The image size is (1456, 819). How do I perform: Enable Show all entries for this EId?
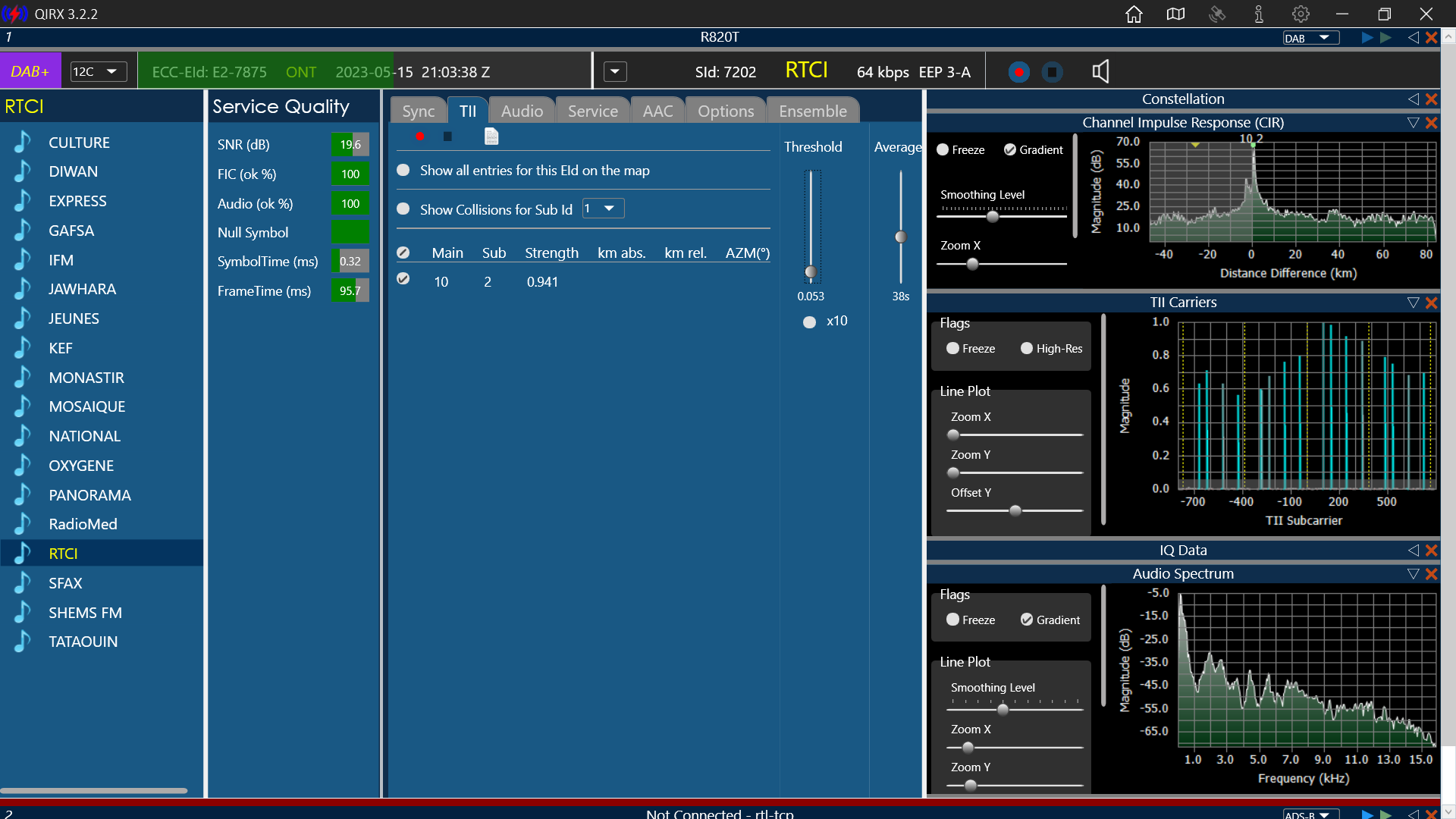[403, 171]
